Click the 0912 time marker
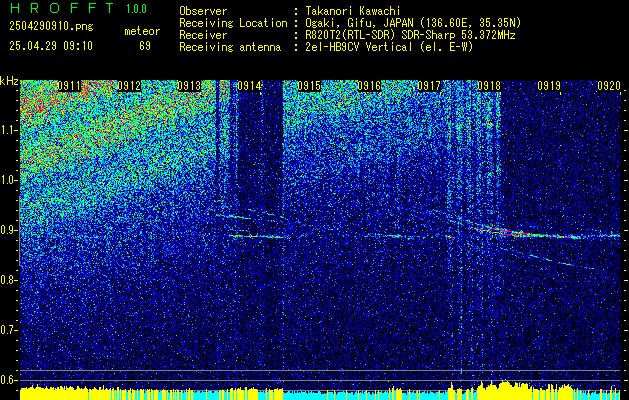 129,86
